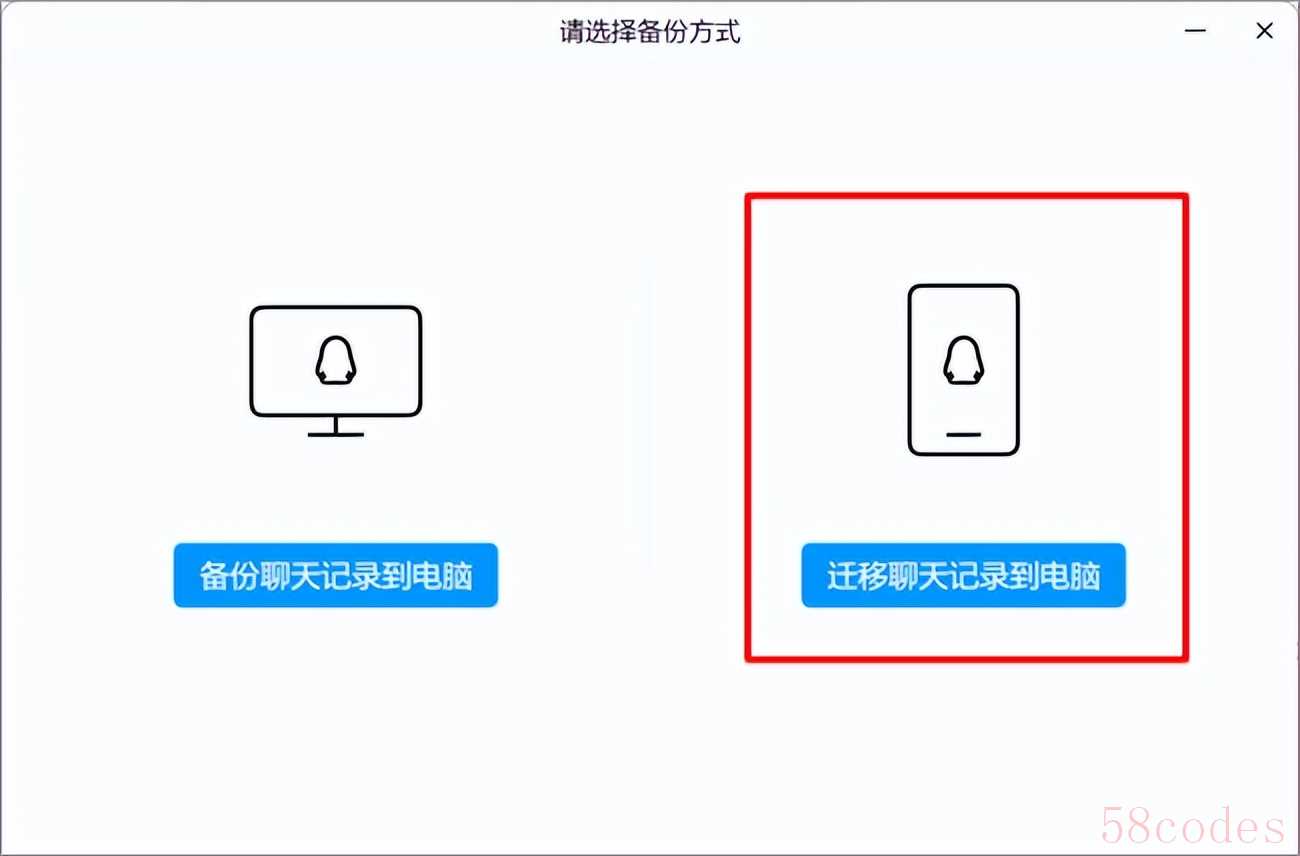Image resolution: width=1300 pixels, height=856 pixels.
Task: Minimize the backup method window
Action: (1194, 31)
